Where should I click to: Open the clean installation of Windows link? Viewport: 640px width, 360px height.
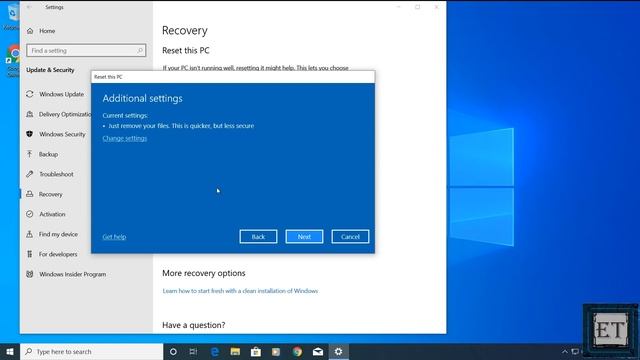(x=240, y=291)
